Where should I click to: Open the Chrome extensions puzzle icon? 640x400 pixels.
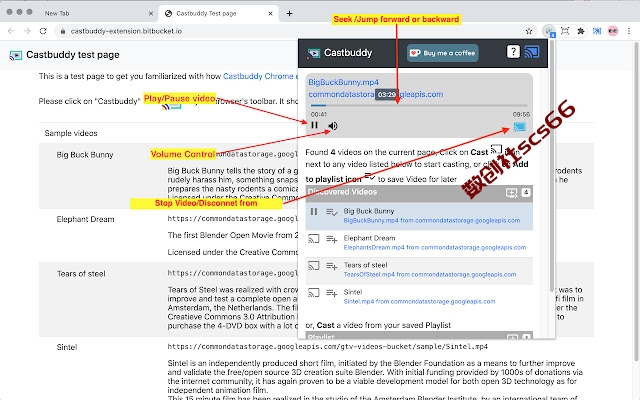click(x=580, y=31)
